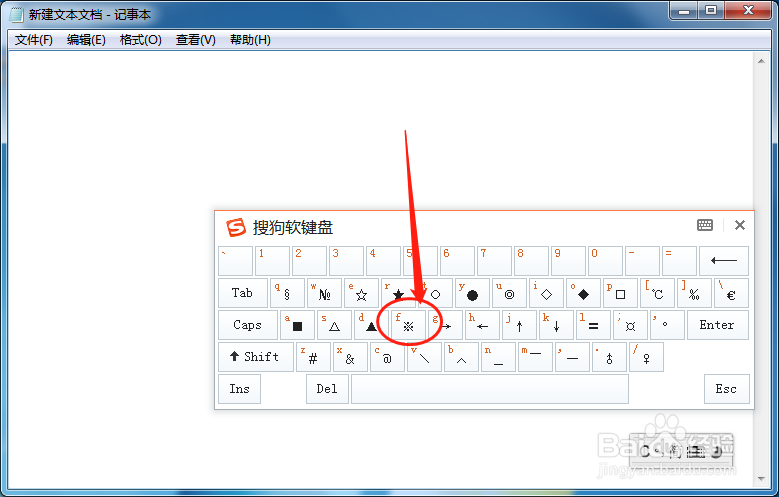This screenshot has width=779, height=497.
Task: Insert the 〓 symbol with l key
Action: pos(593,325)
